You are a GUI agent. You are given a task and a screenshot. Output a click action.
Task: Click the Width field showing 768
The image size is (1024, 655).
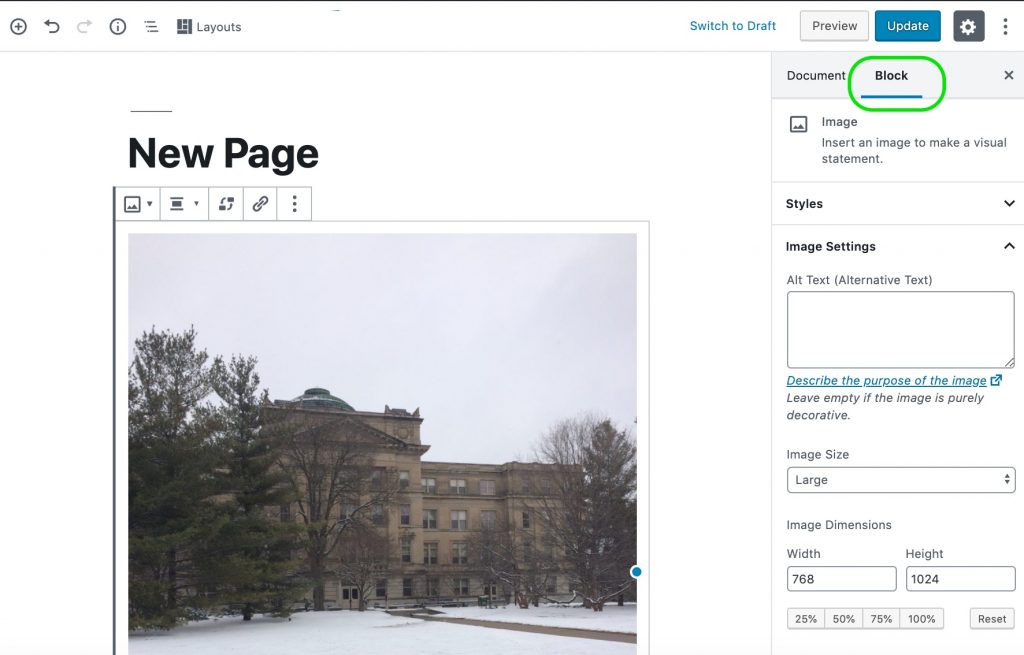point(841,579)
